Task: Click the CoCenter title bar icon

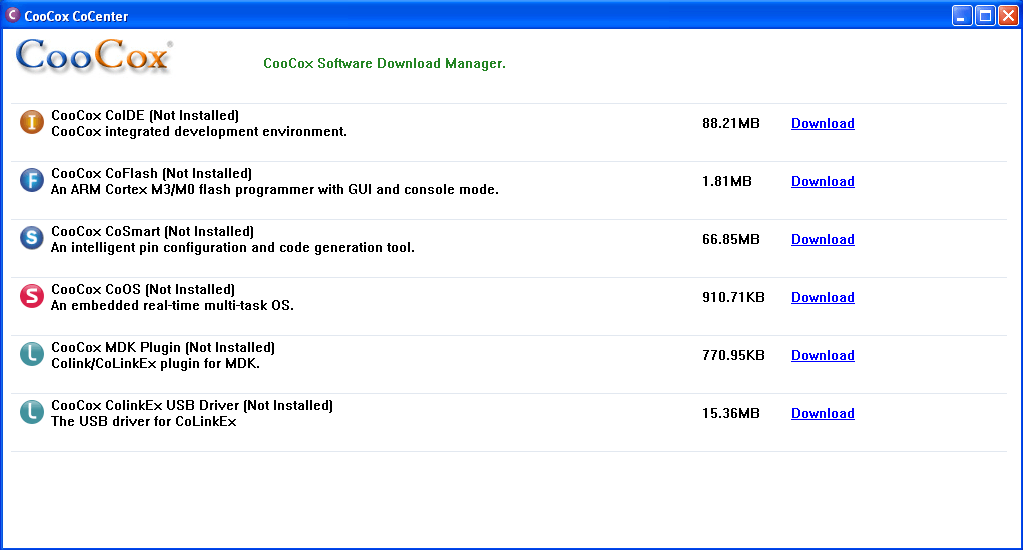Action: click(12, 14)
